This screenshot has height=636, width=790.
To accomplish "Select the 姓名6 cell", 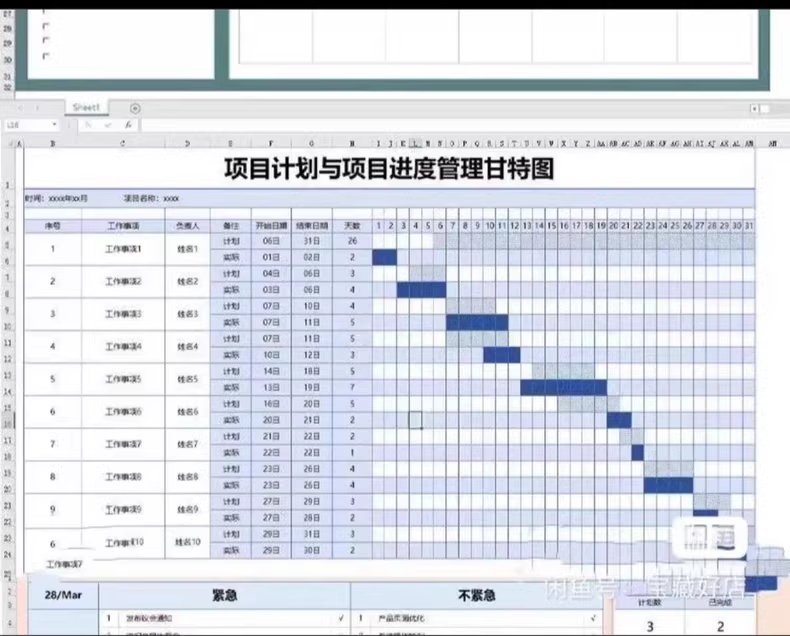I will click(x=187, y=412).
